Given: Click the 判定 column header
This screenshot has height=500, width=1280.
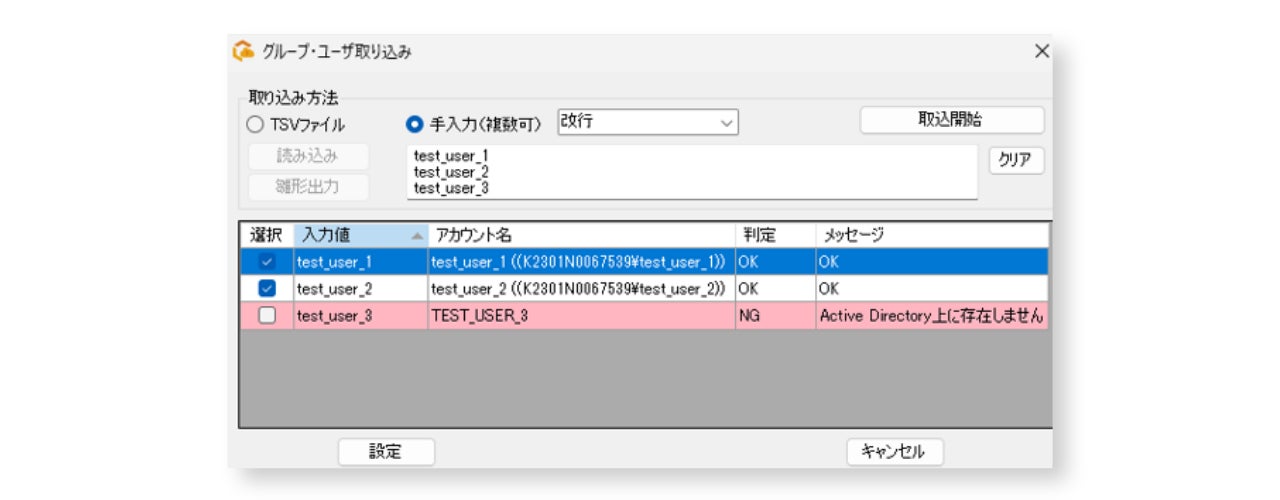Looking at the screenshot, I should [x=775, y=235].
